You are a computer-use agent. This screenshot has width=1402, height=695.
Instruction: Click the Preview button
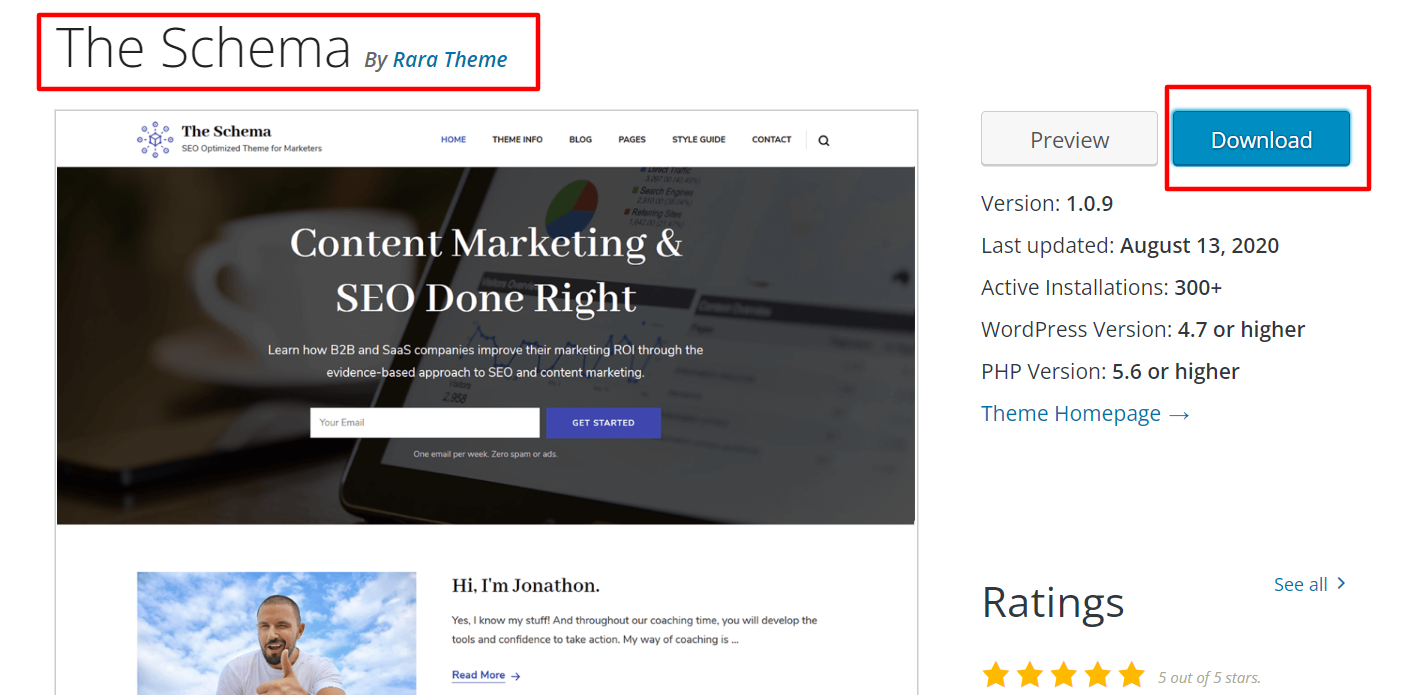click(x=1069, y=139)
